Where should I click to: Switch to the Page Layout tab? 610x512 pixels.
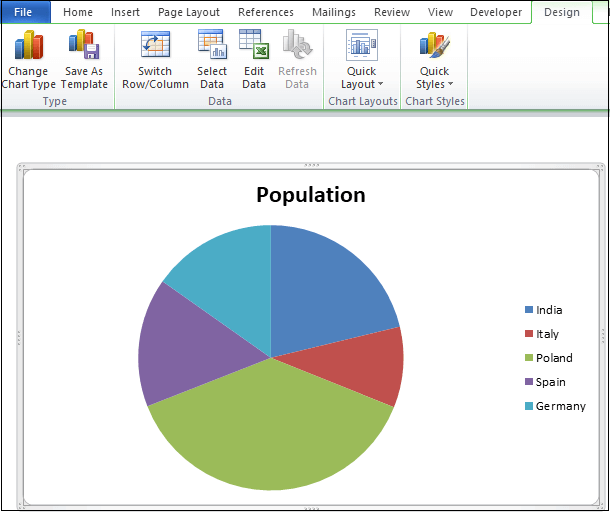click(x=188, y=13)
